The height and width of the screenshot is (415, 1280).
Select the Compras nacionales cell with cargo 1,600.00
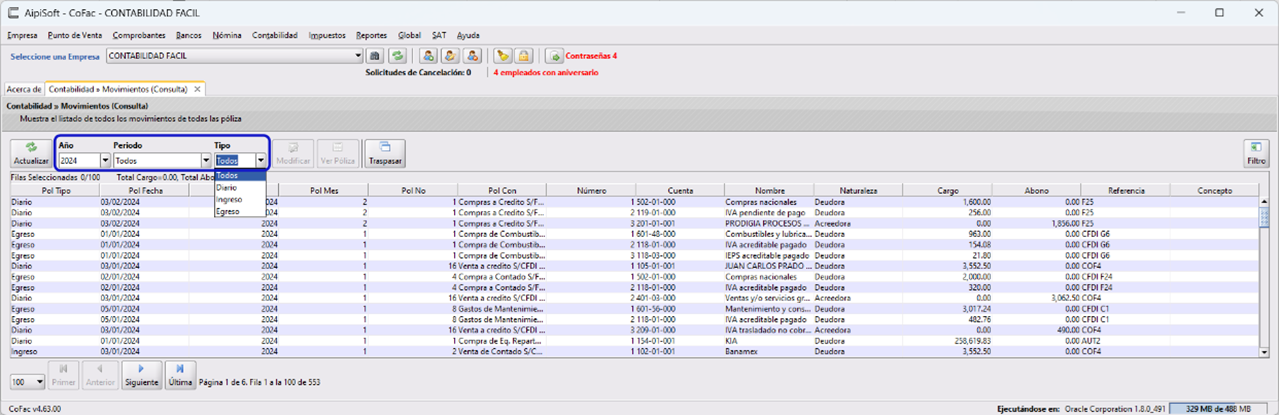[x=769, y=202]
